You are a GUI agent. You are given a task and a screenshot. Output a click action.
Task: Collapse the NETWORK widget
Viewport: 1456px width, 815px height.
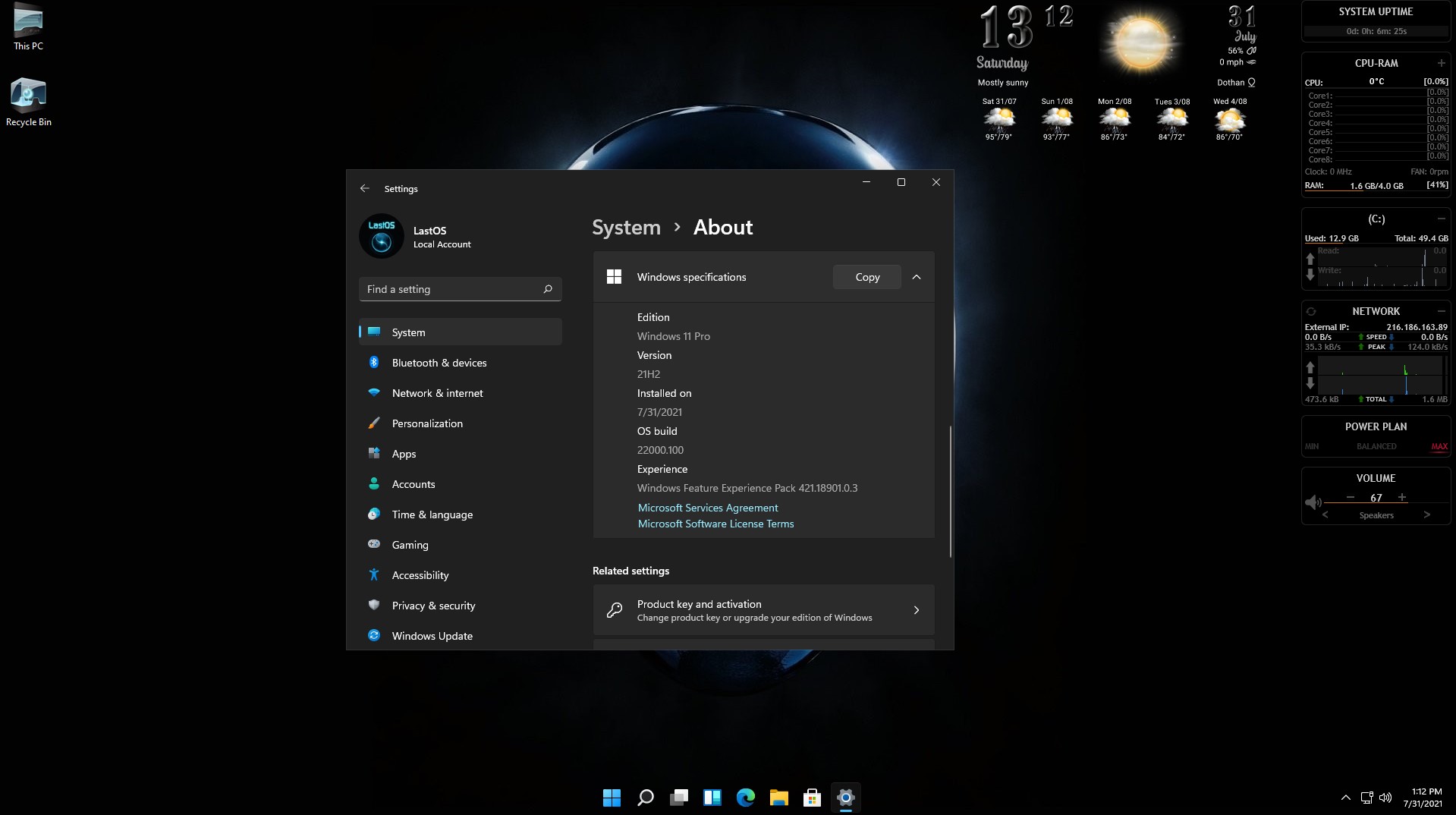click(x=1441, y=311)
